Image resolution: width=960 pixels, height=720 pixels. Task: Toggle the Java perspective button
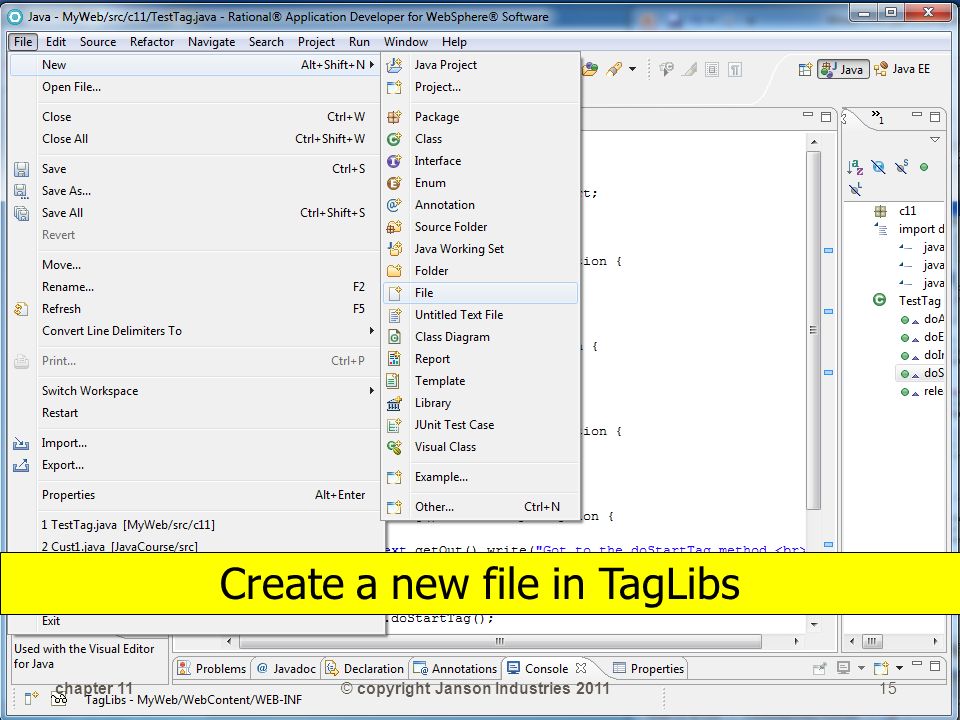pyautogui.click(x=843, y=69)
